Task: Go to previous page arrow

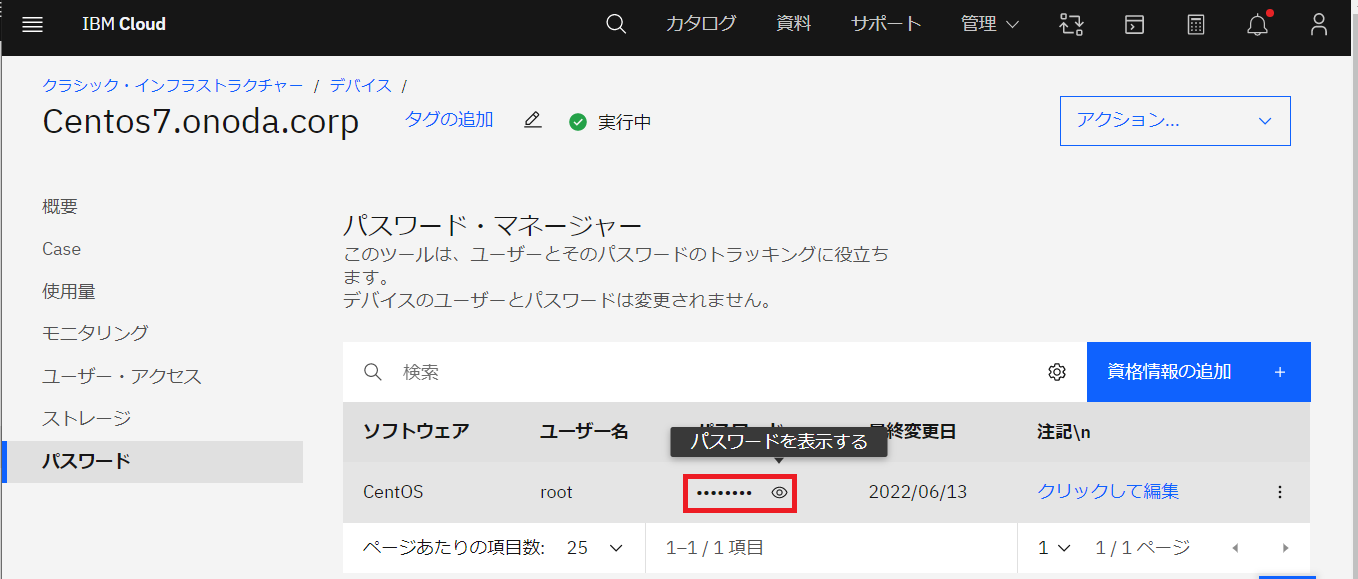Action: [1236, 548]
